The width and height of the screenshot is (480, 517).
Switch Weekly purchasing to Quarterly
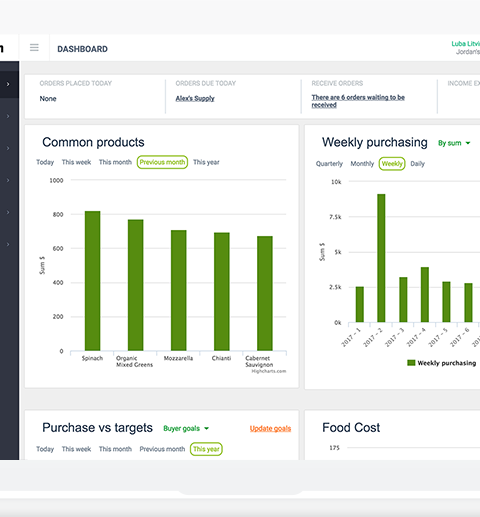click(329, 164)
